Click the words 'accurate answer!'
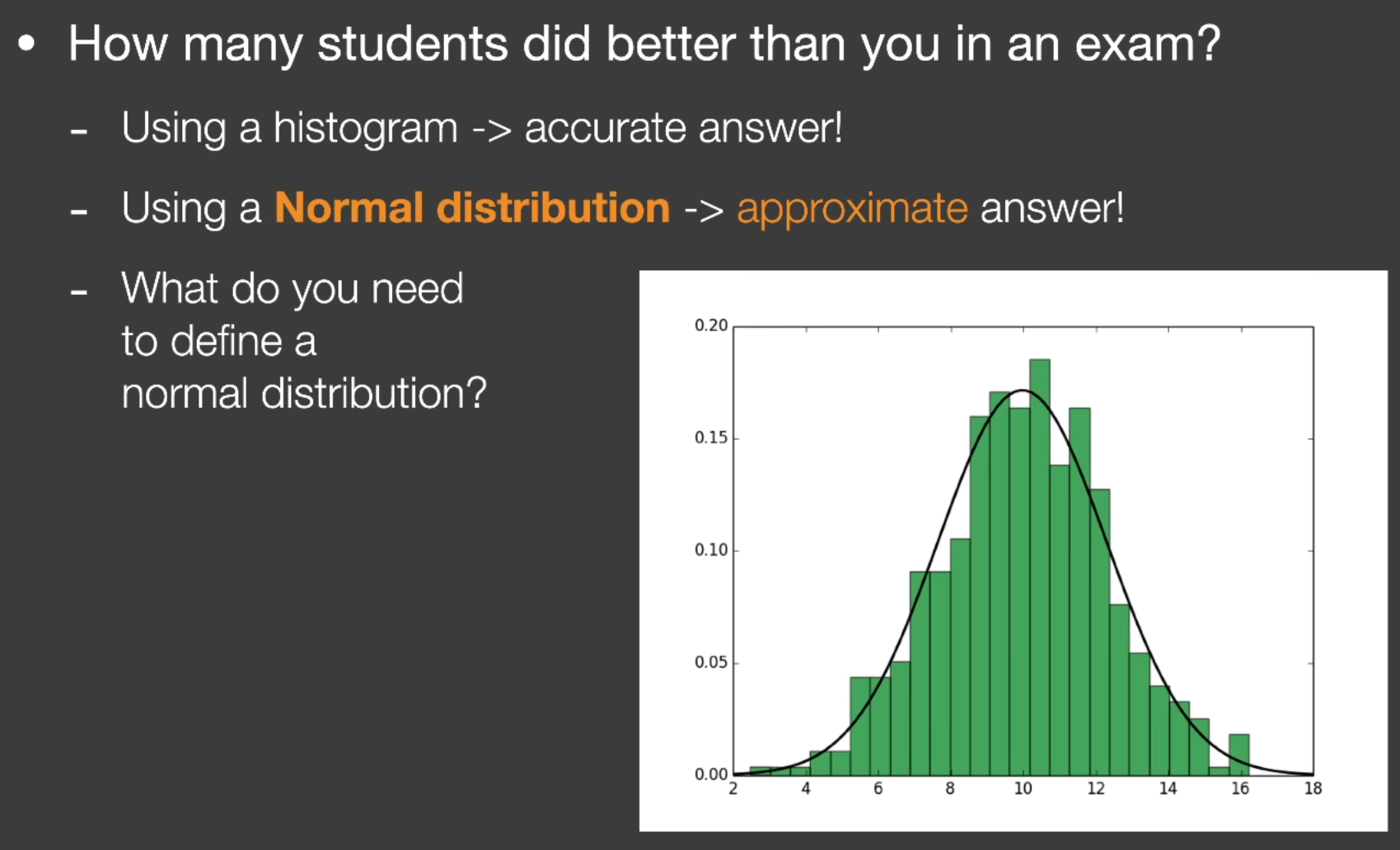The height and width of the screenshot is (850, 1400). click(684, 128)
